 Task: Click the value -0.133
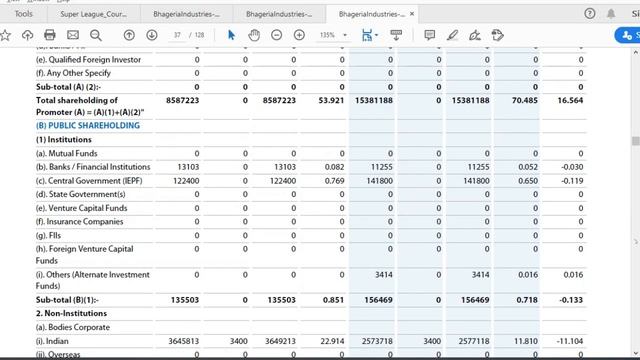(571, 300)
